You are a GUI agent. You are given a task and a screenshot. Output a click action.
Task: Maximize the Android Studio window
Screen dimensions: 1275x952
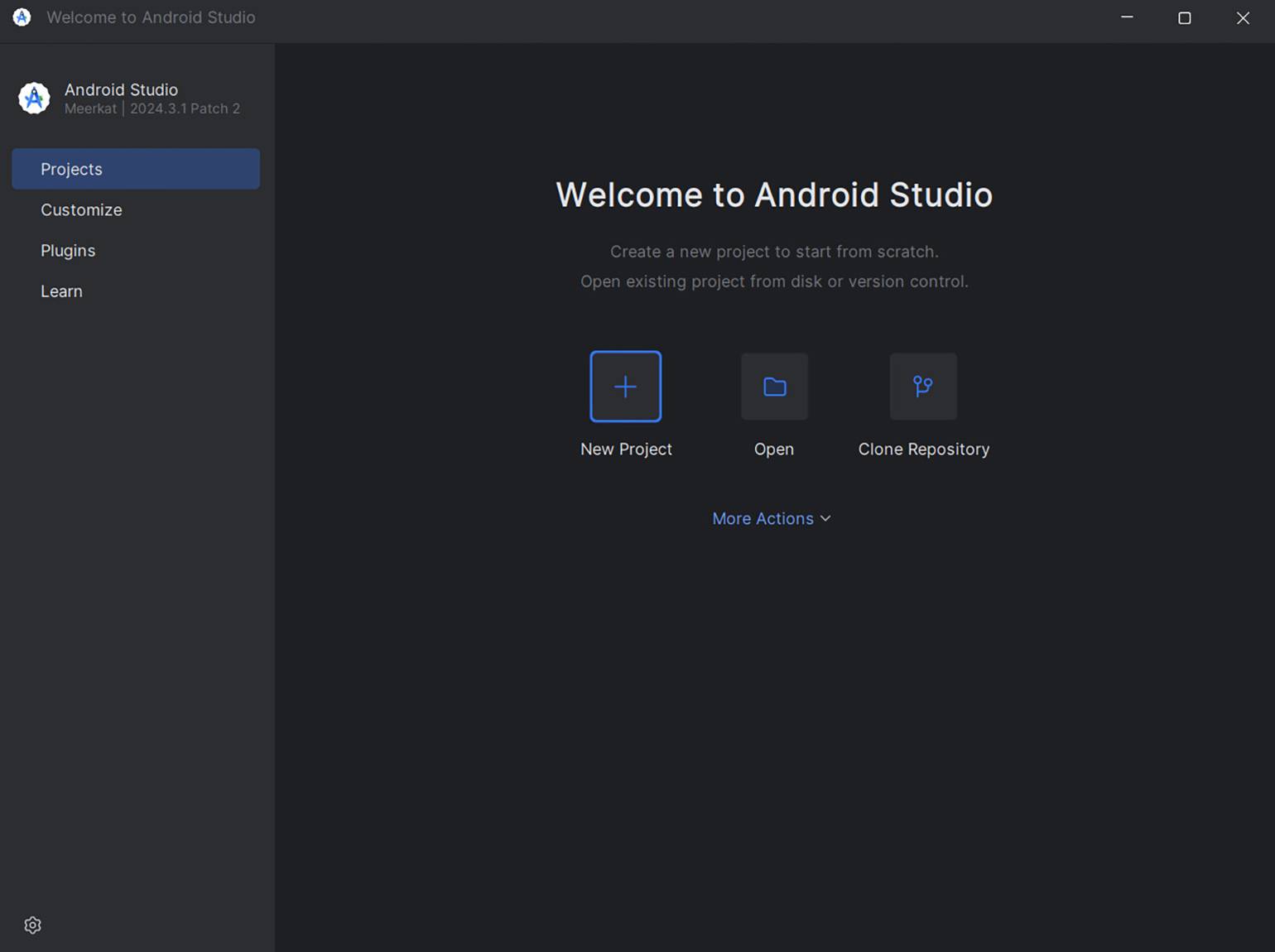(1185, 17)
